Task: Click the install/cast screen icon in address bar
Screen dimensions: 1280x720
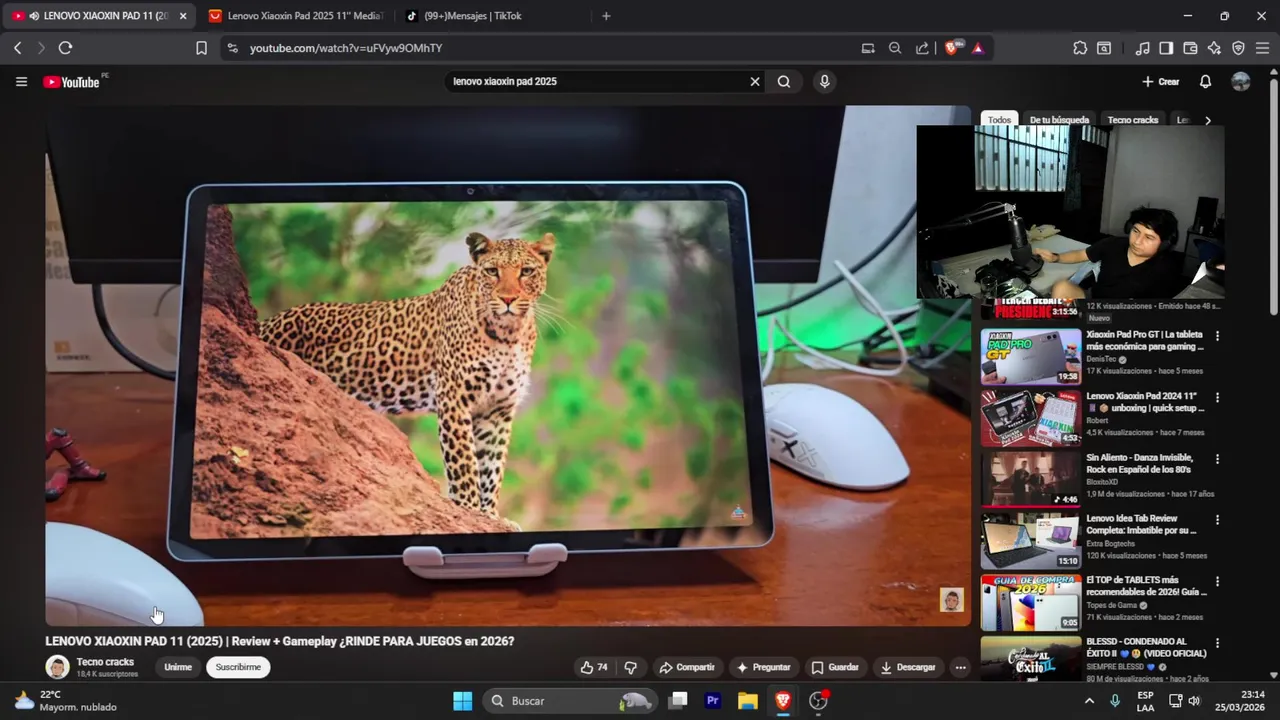Action: [868, 48]
